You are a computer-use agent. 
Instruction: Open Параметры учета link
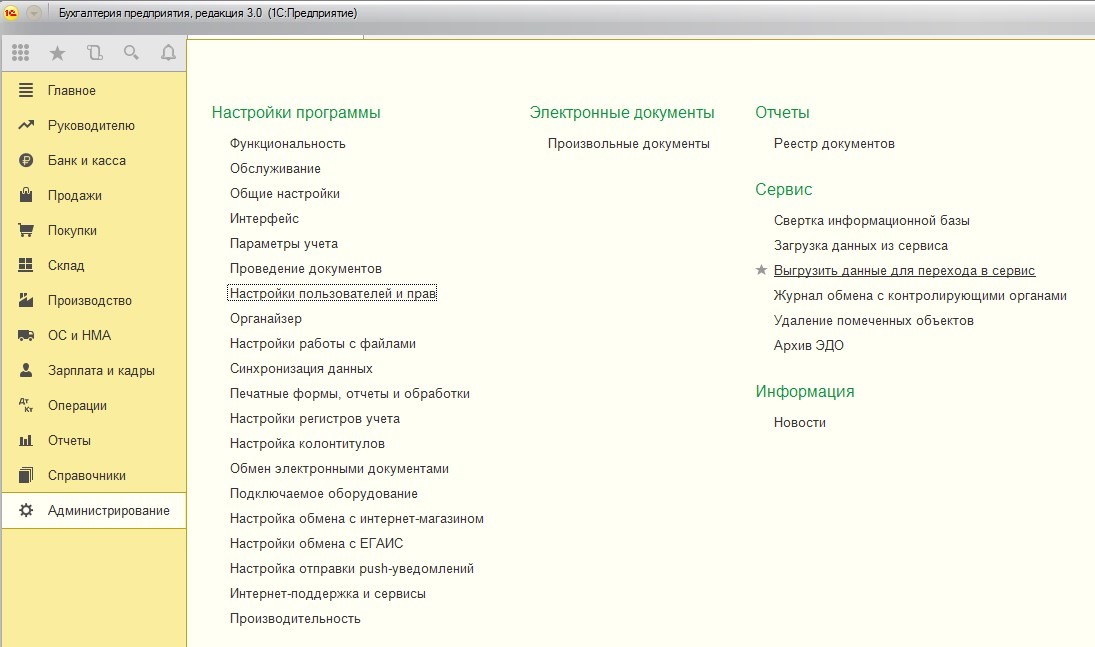pos(284,243)
